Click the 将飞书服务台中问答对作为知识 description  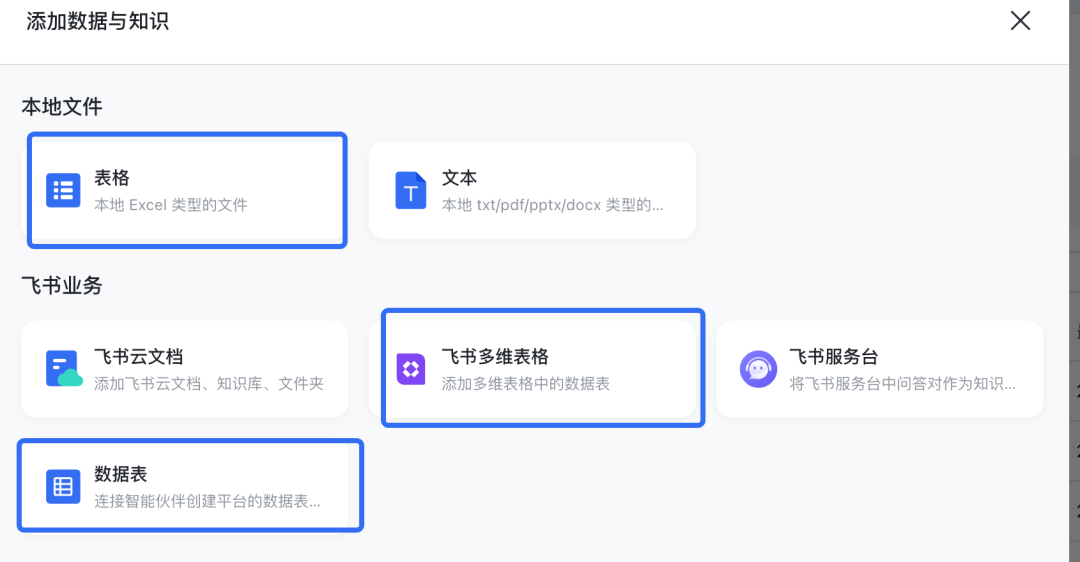tap(902, 384)
